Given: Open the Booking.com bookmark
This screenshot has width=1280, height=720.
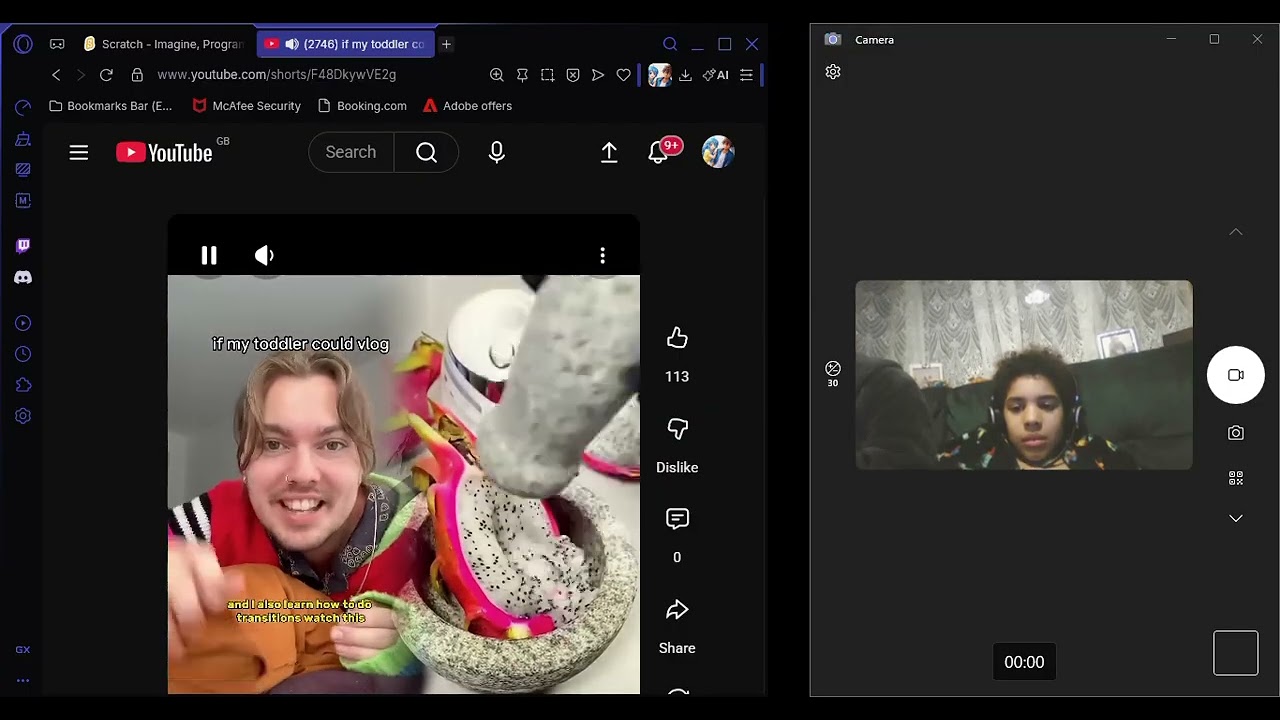Looking at the screenshot, I should pos(361,106).
